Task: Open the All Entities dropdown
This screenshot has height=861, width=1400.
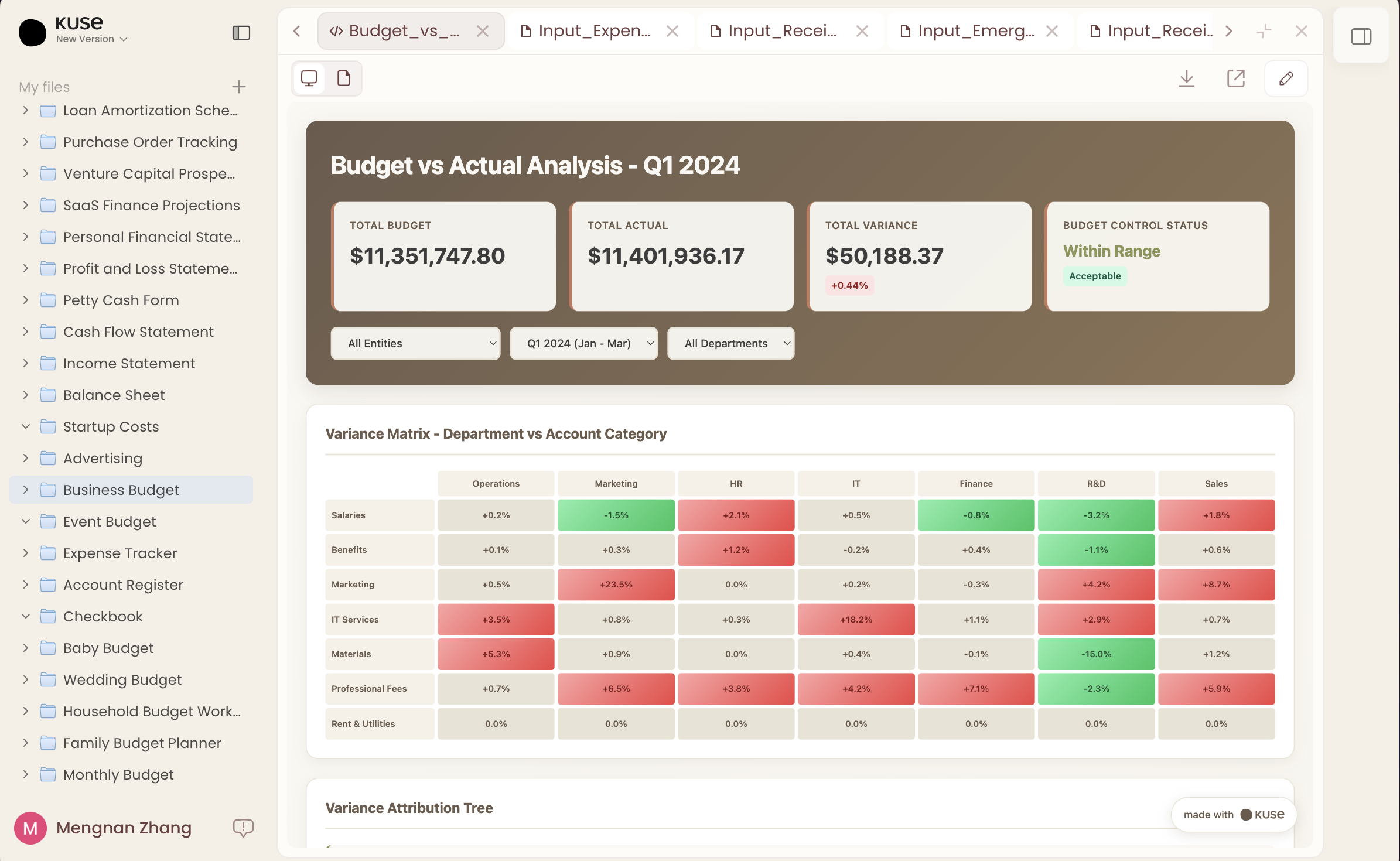Action: (x=415, y=343)
